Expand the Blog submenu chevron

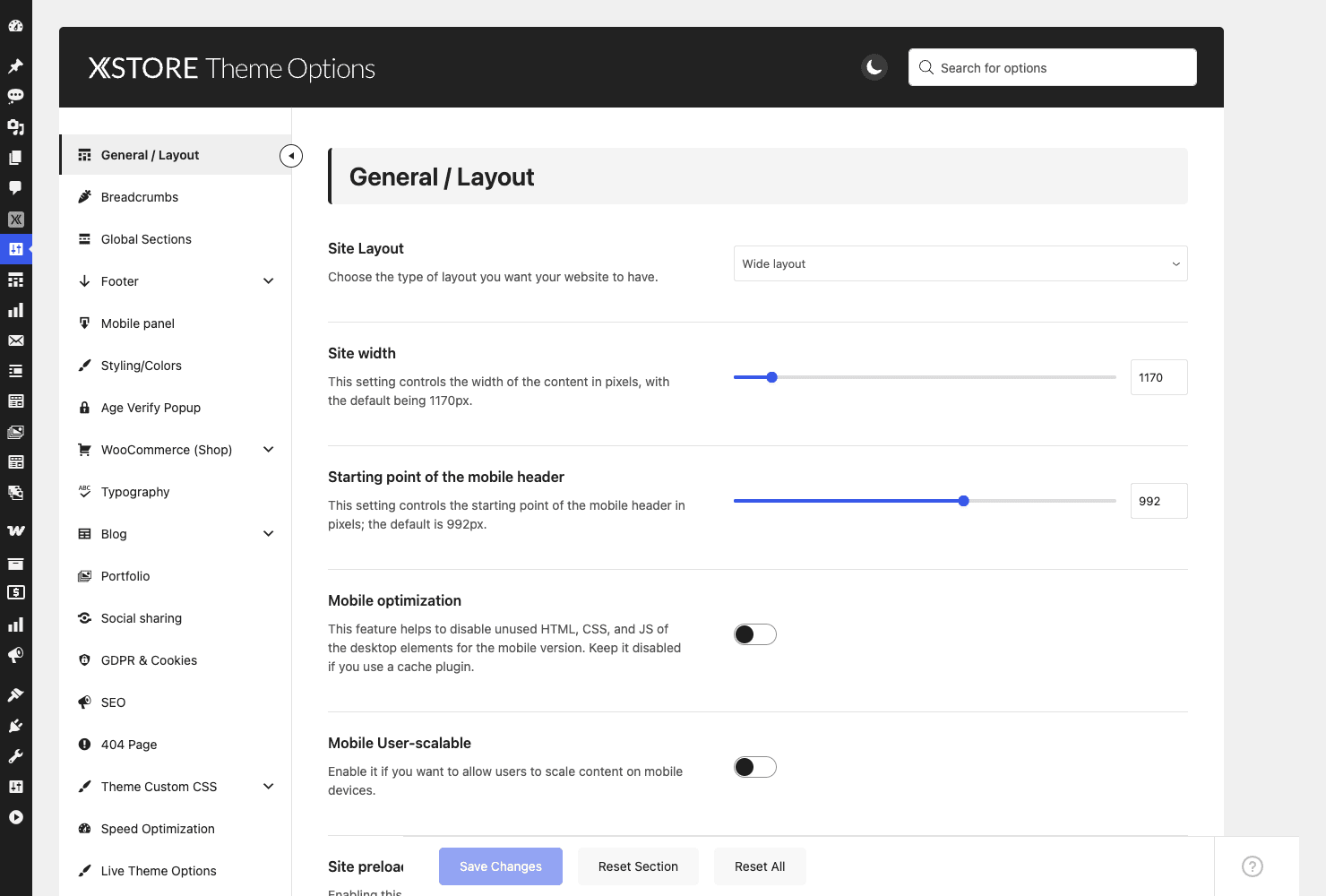[268, 534]
